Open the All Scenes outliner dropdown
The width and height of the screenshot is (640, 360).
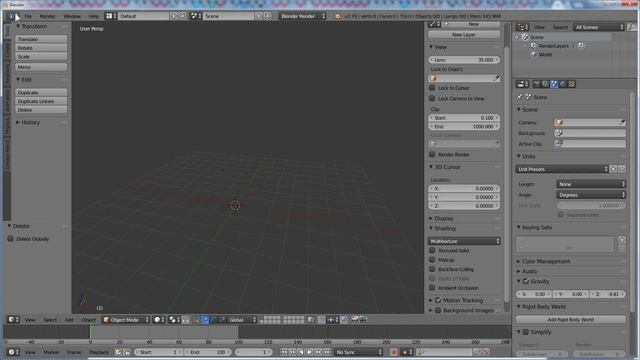(x=599, y=27)
